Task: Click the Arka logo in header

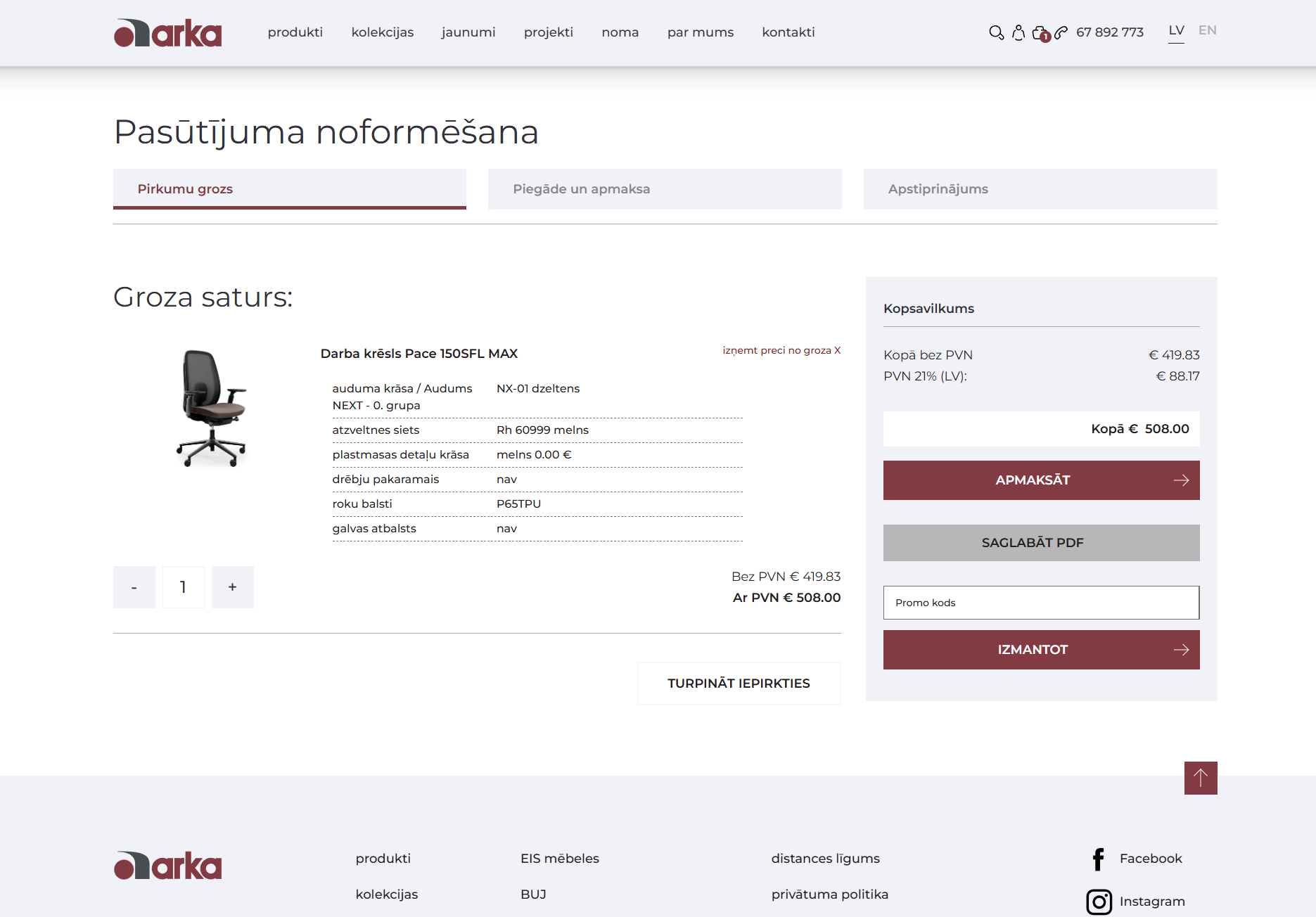Action: coord(167,33)
